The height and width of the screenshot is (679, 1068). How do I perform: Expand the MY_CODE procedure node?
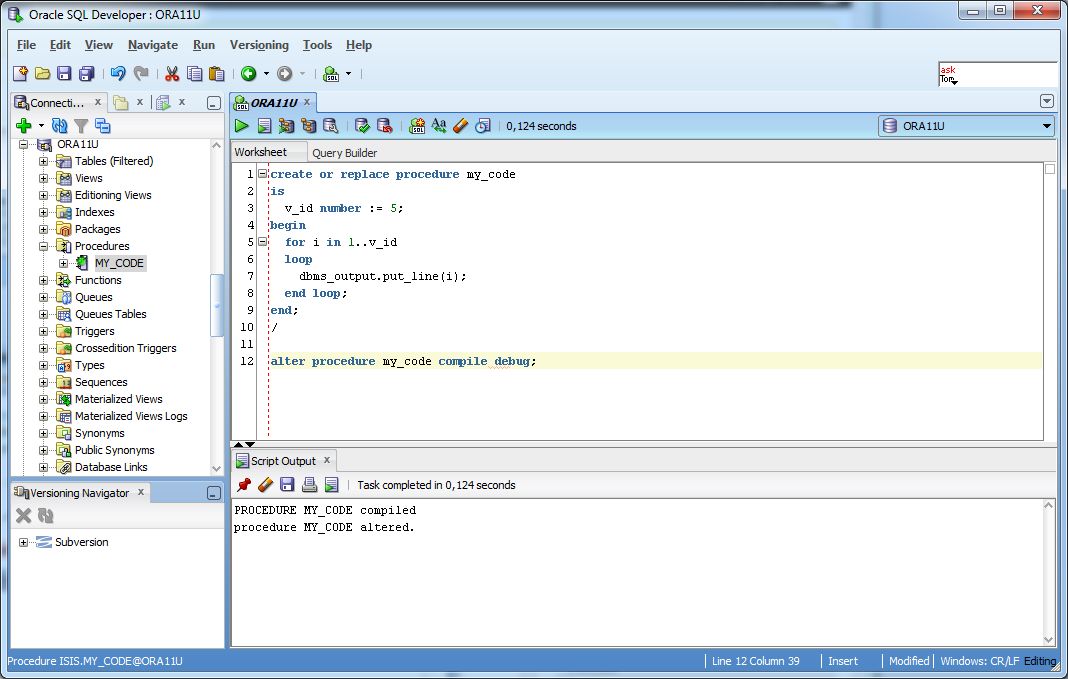63,264
